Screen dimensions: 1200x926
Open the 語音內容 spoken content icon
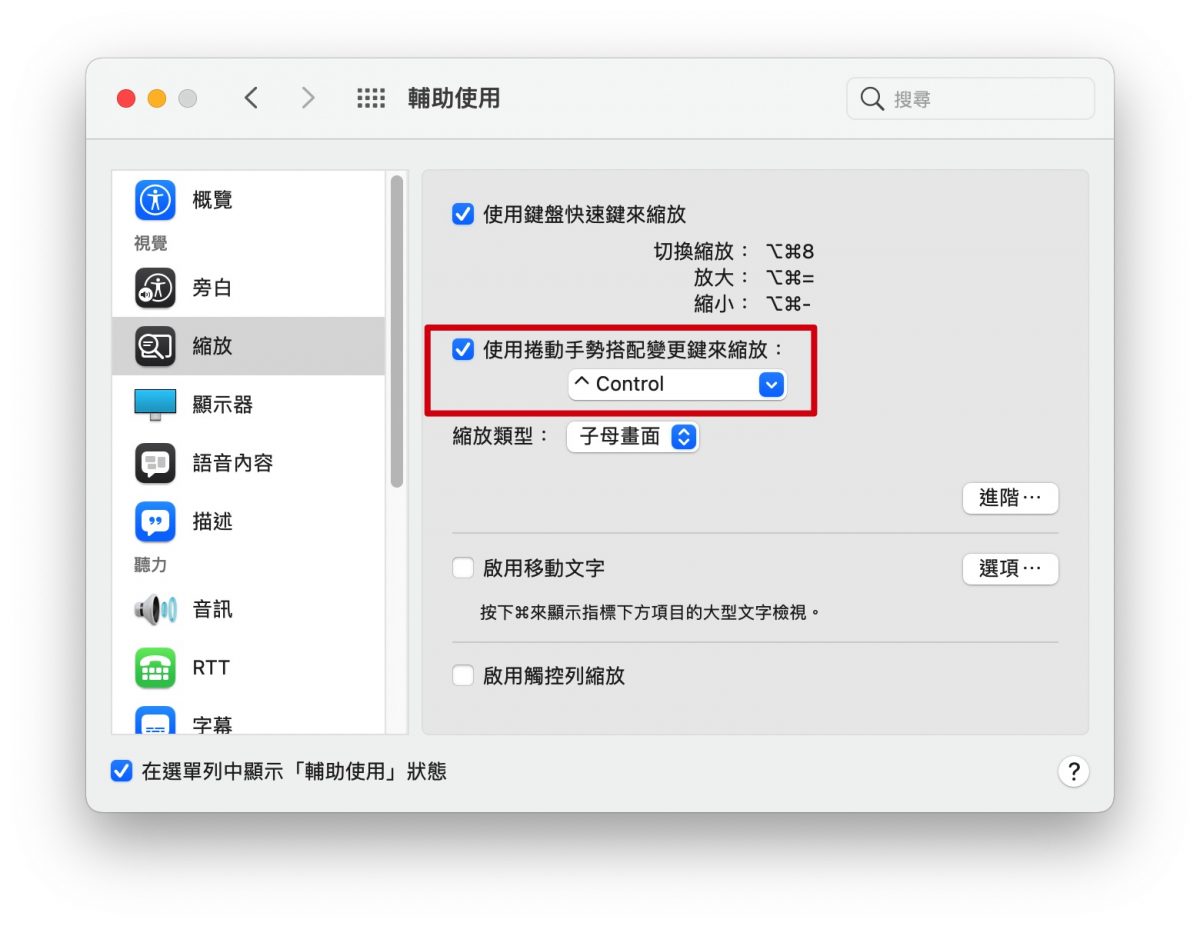(x=155, y=463)
